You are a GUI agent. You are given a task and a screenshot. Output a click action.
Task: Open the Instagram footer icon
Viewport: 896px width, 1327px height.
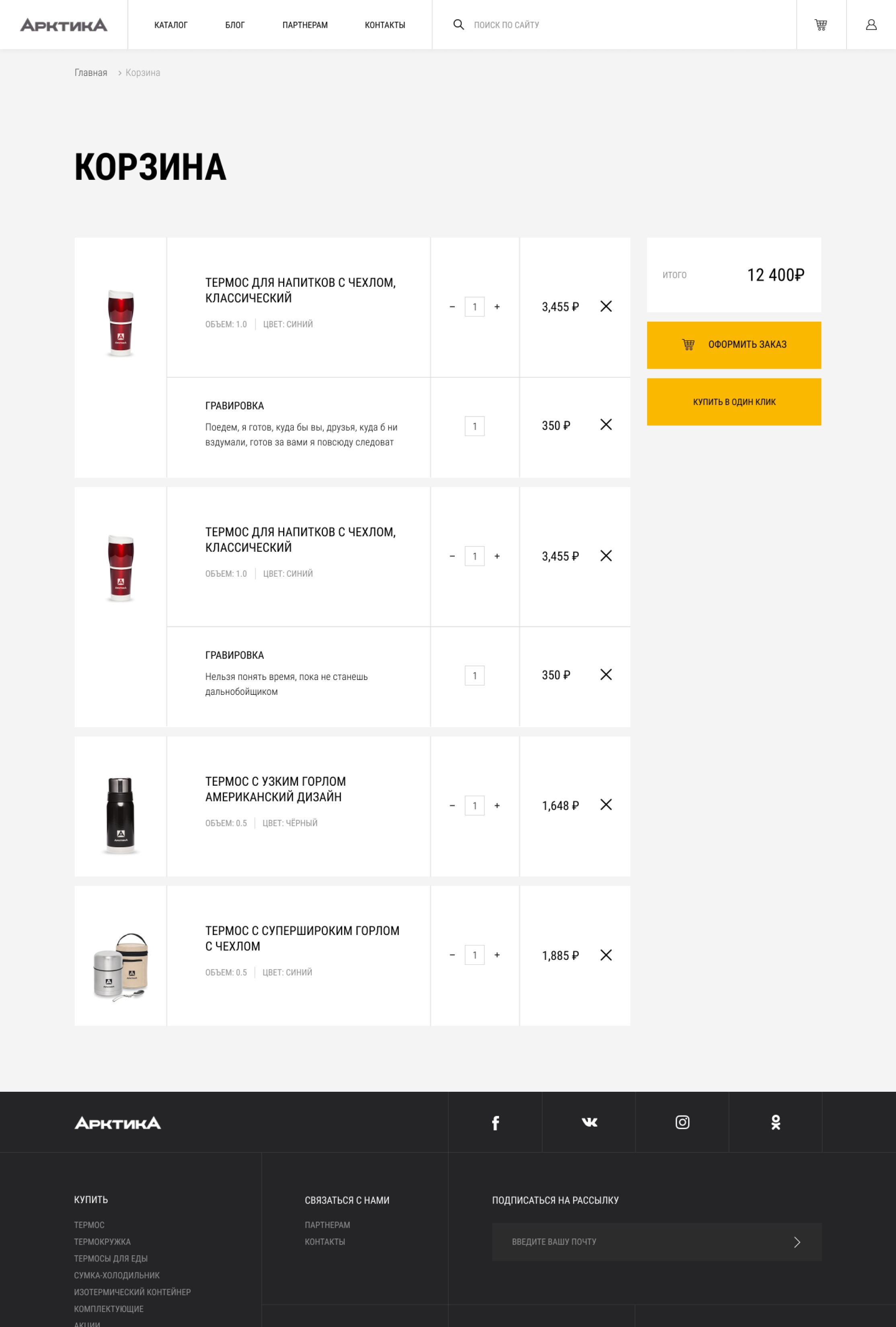pyautogui.click(x=682, y=1122)
